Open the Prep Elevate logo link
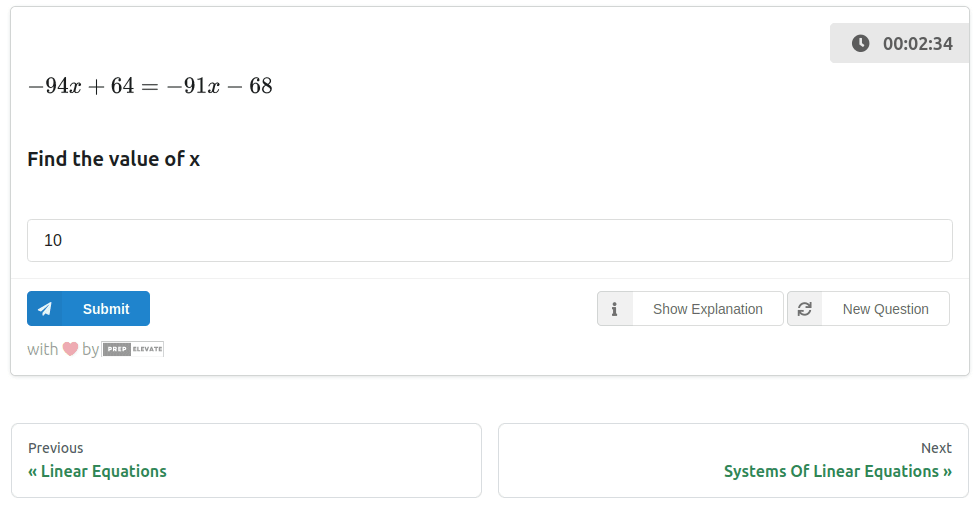This screenshot has width=980, height=510. click(x=133, y=349)
